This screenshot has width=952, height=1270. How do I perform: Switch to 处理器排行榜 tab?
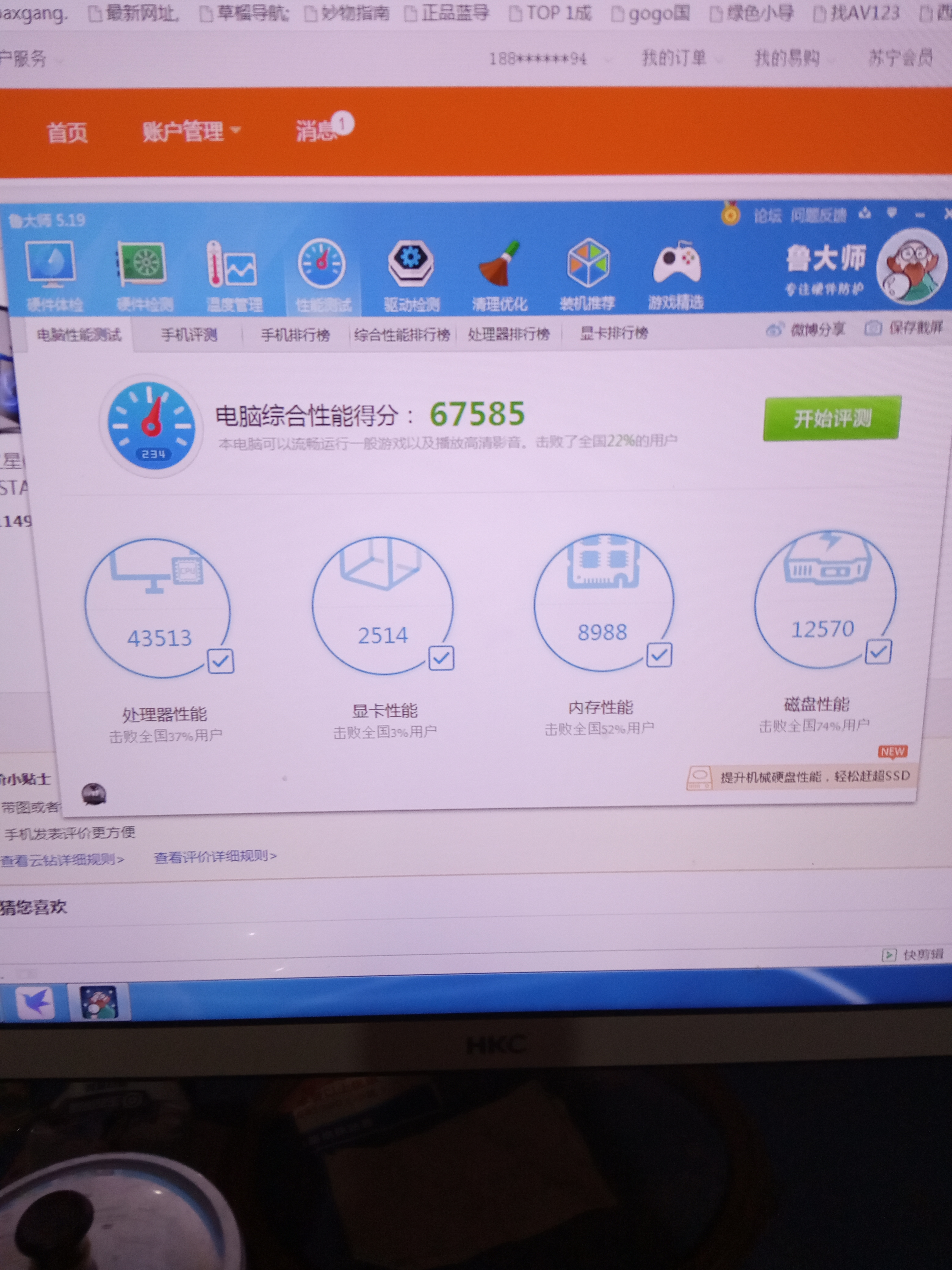[x=508, y=334]
